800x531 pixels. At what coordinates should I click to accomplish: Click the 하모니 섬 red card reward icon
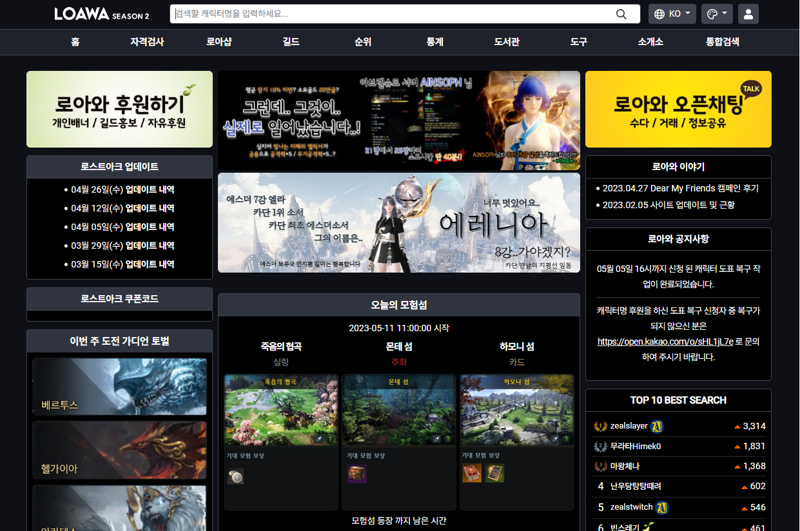point(472,473)
